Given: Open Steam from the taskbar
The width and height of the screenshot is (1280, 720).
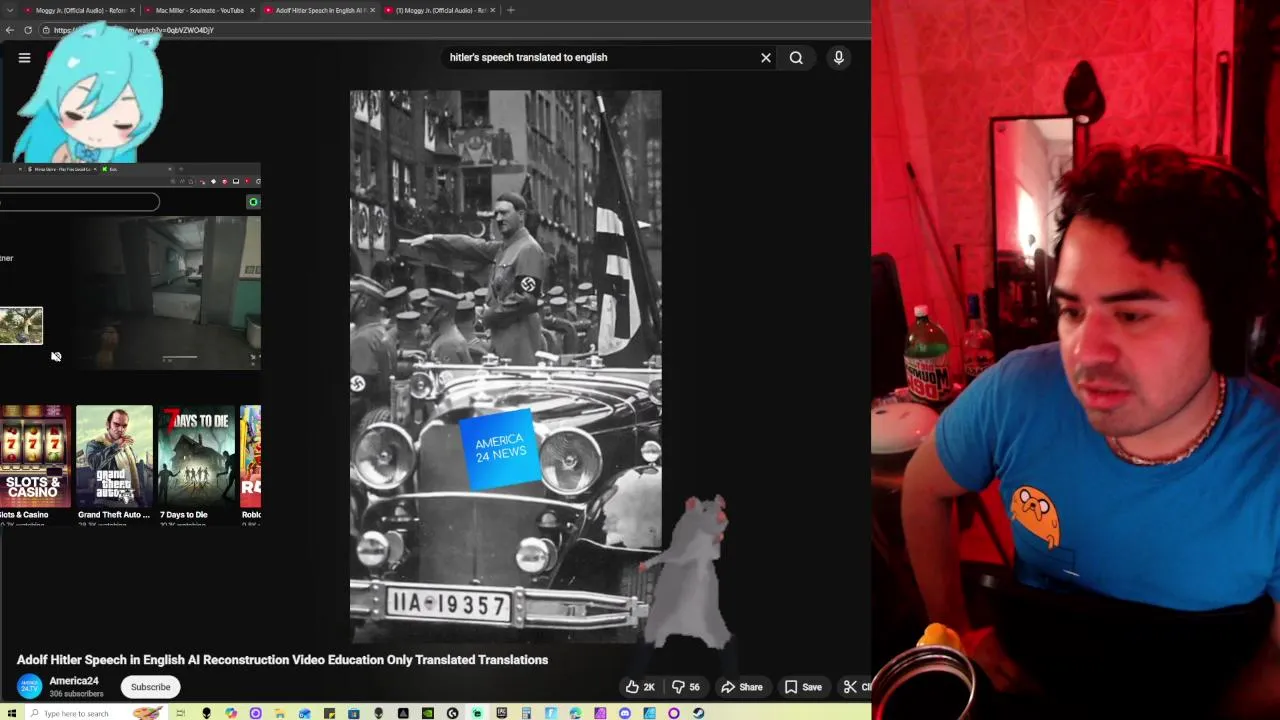Looking at the screenshot, I should pyautogui.click(x=698, y=713).
